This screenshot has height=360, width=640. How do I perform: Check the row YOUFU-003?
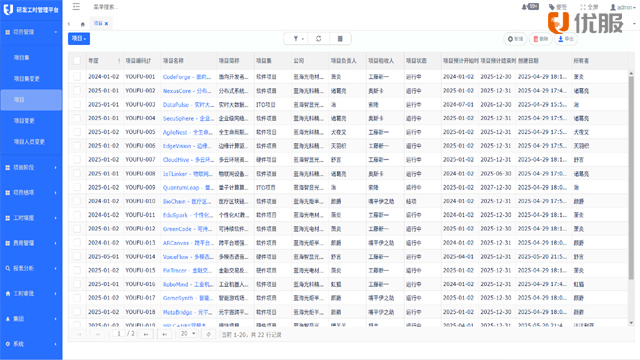pos(77,104)
